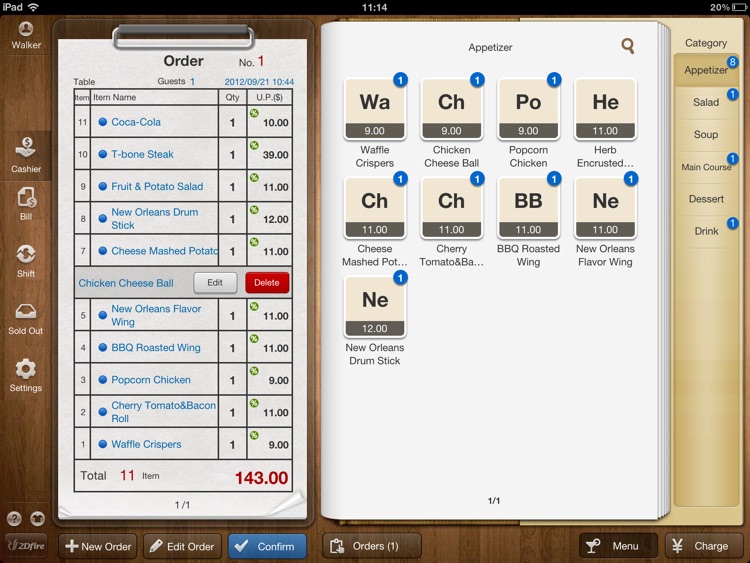Add New Orleans Drum Stick tile

pos(375,307)
